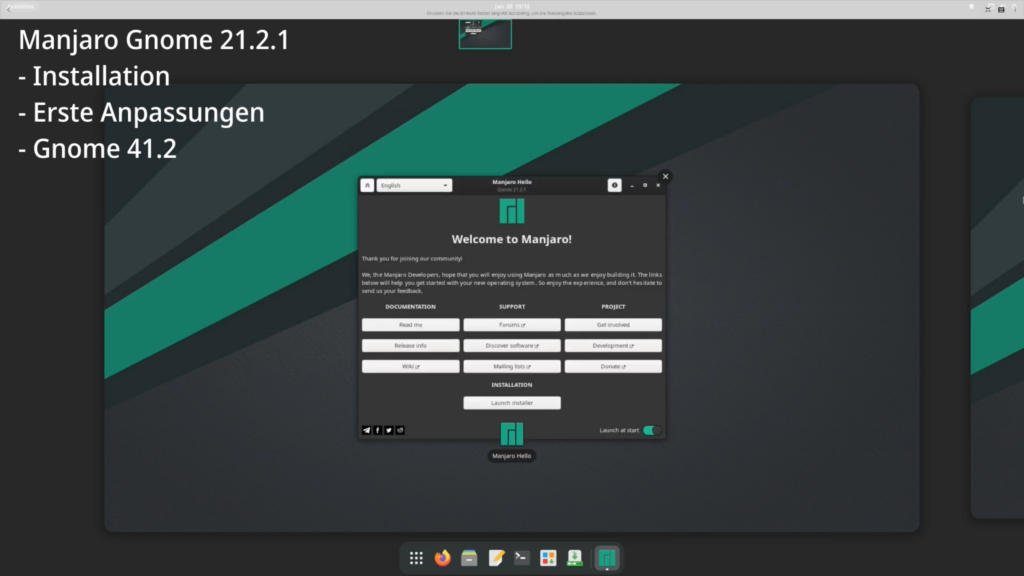Toggle the Launch at start switch

click(x=652, y=430)
